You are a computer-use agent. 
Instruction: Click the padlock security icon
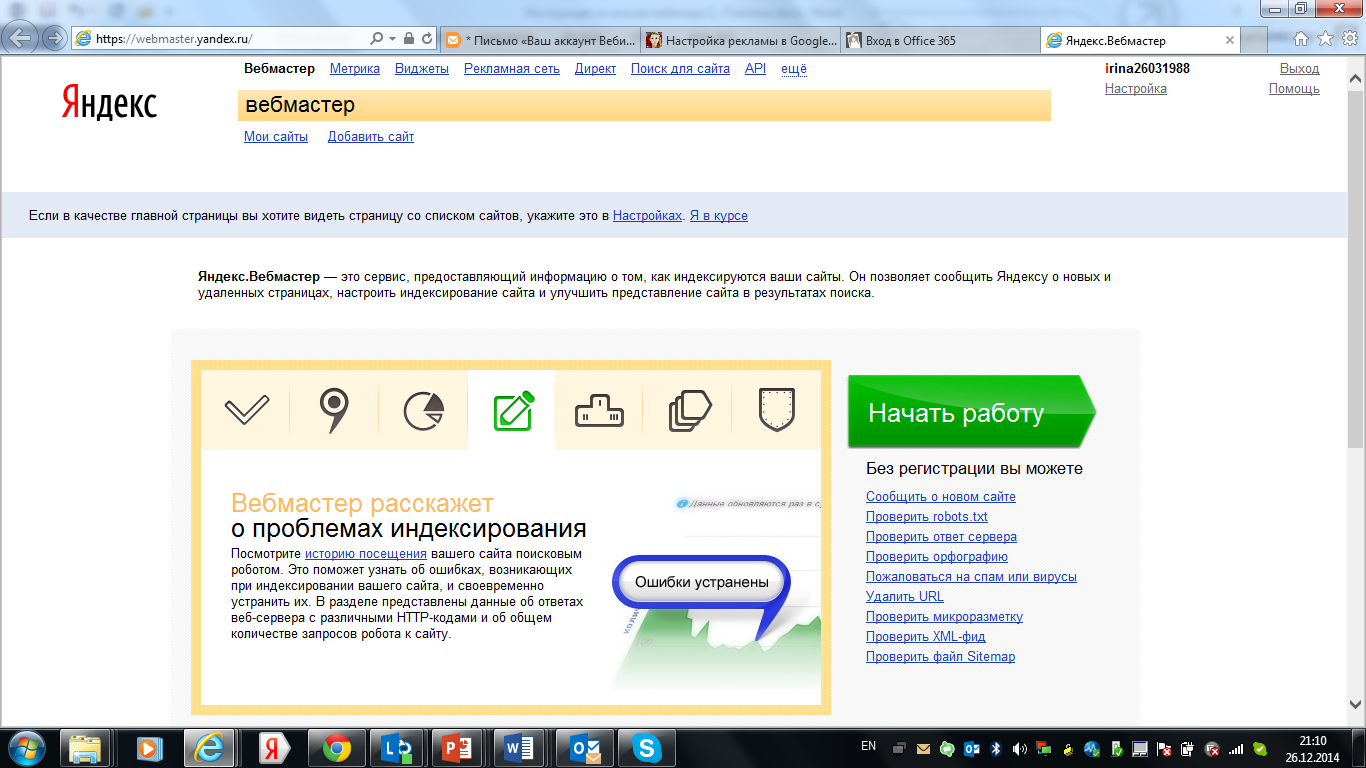pyautogui.click(x=408, y=39)
